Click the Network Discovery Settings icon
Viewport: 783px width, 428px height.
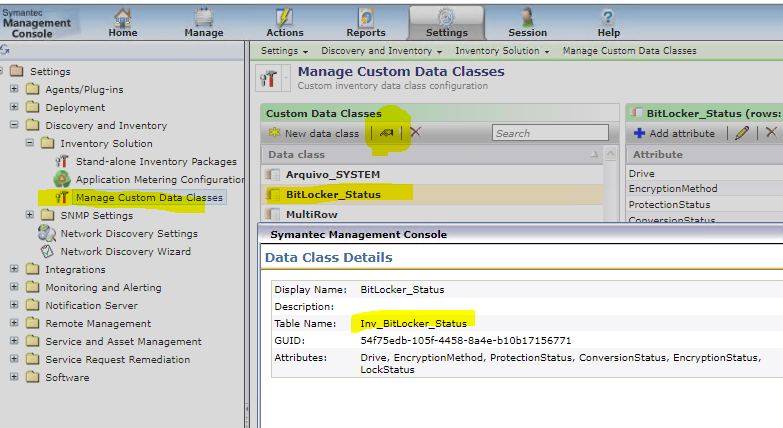[47, 233]
